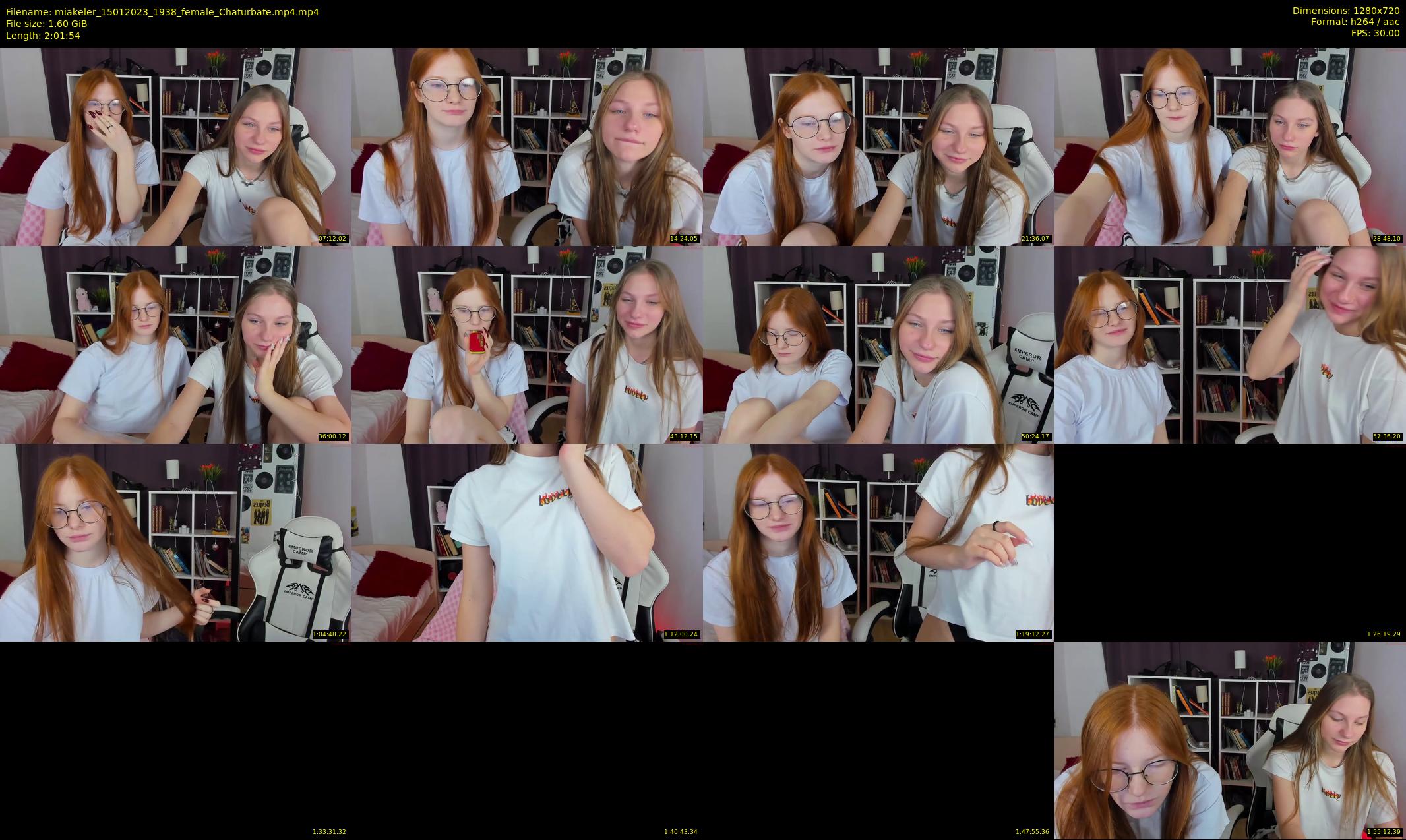Click the thumbnail timestamped 07:12.02
The height and width of the screenshot is (840, 1406).
[175, 146]
